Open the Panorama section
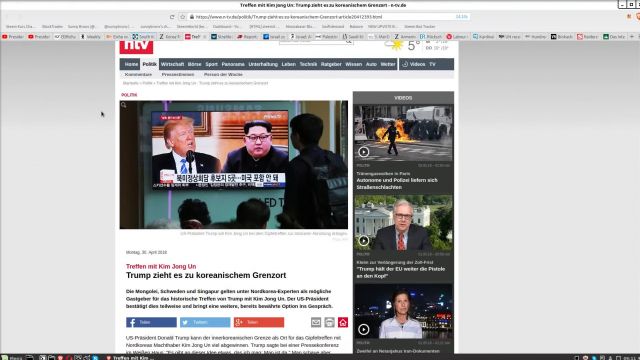The width and height of the screenshot is (640, 360). 233,64
